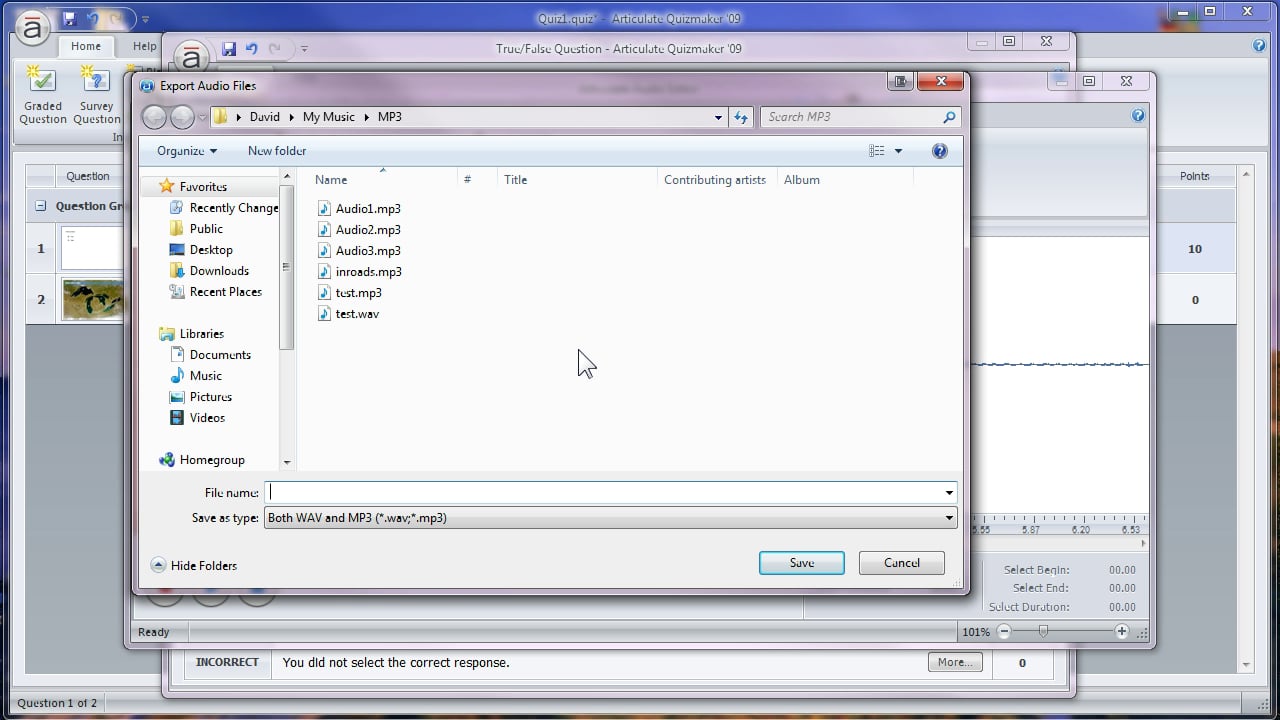1280x720 pixels.
Task: Insert a Survey Question from ribbon
Action: pos(97,96)
